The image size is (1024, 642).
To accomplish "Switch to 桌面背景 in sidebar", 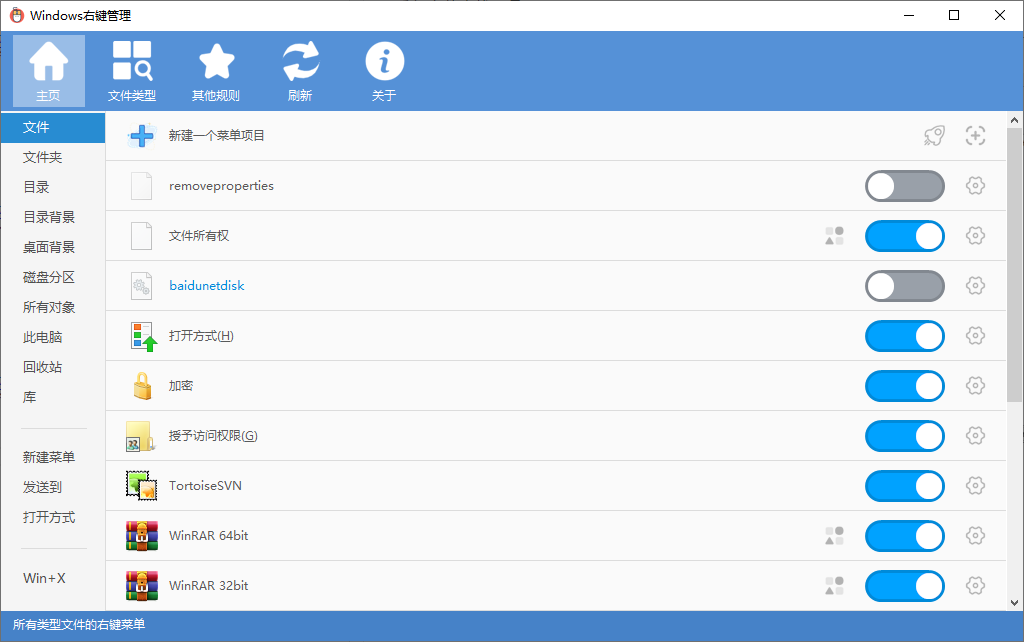I will point(49,247).
